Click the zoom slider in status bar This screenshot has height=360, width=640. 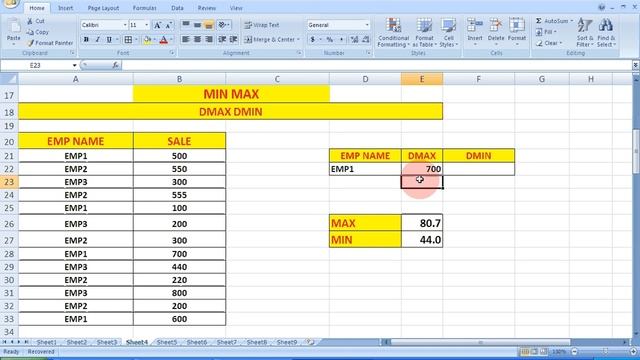604,351
